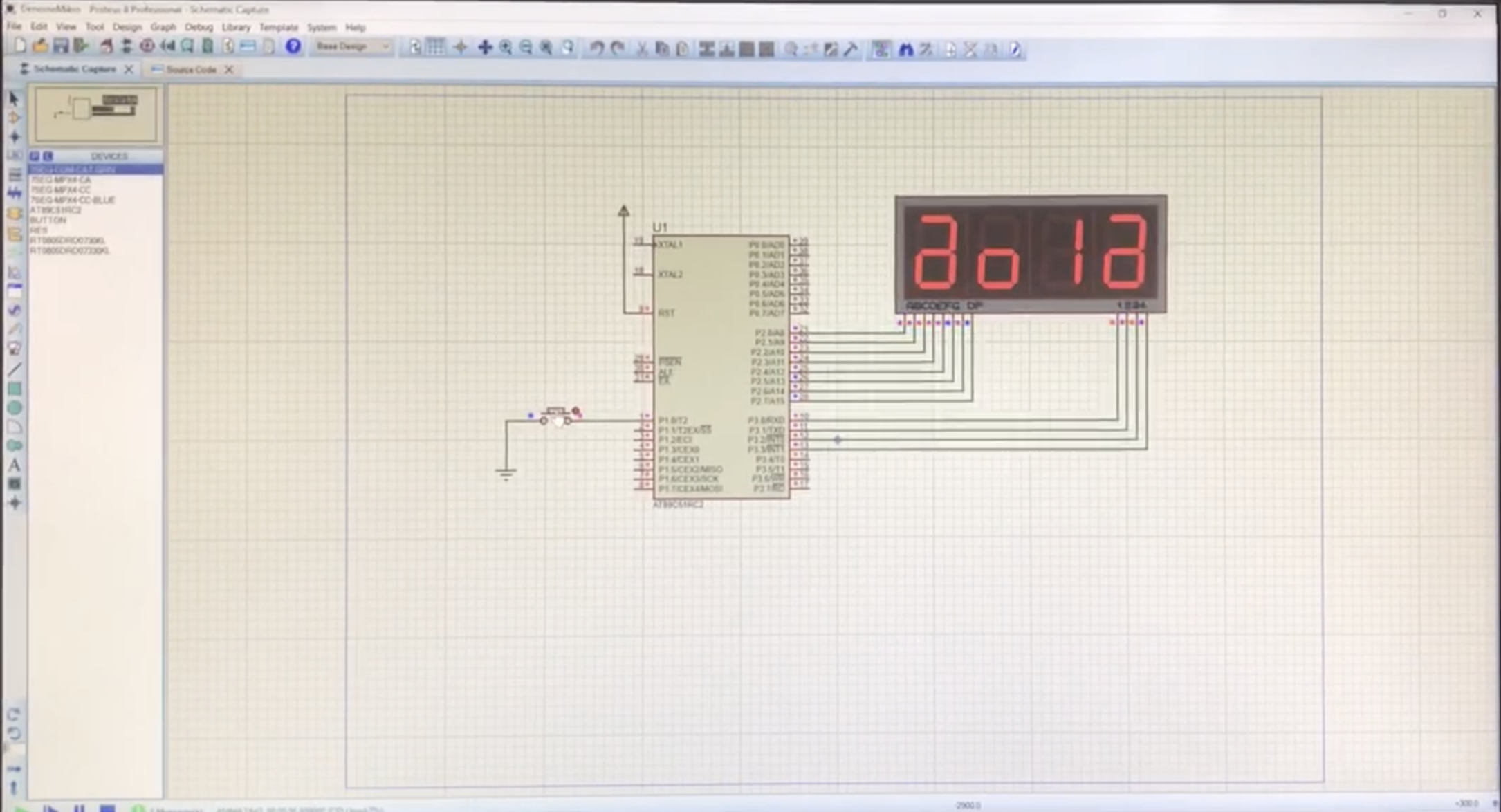Close the Schematic Capture tab
This screenshot has height=812, width=1501.
[129, 69]
